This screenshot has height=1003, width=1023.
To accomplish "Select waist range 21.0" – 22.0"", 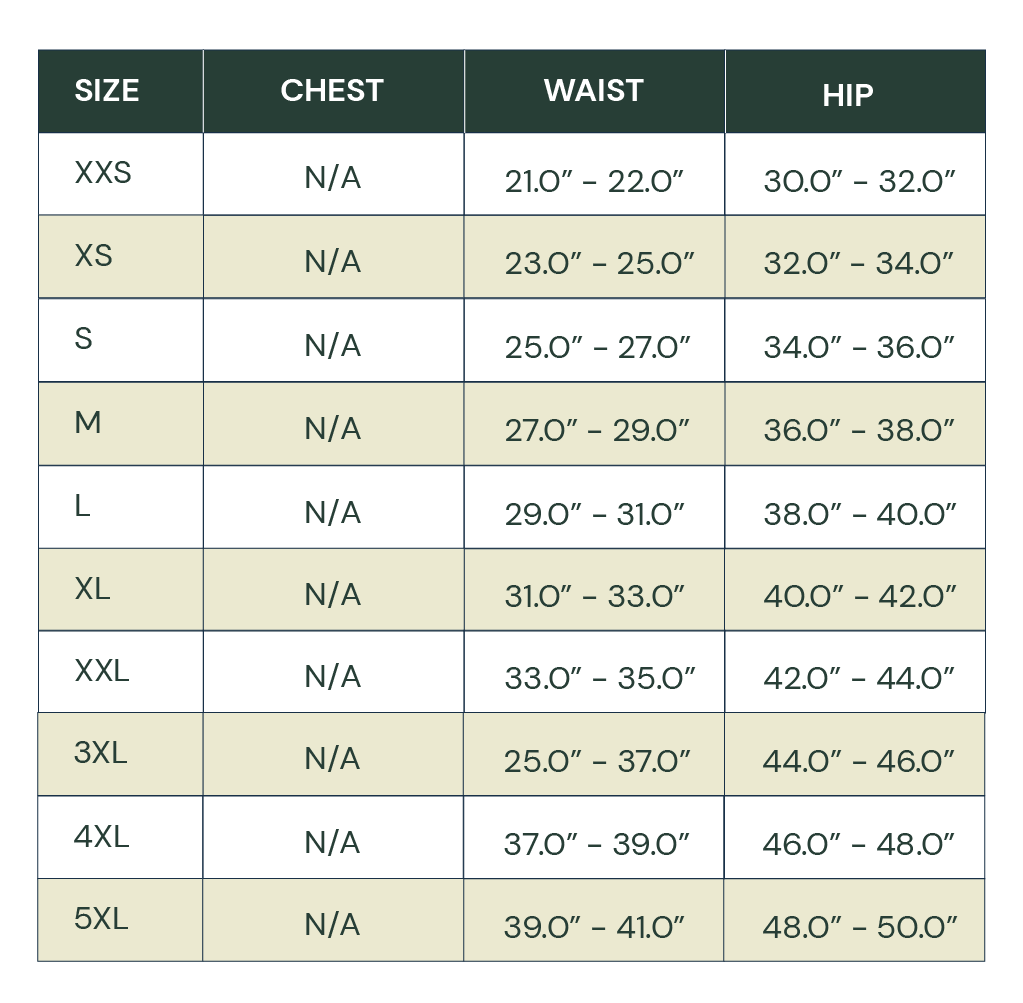I will point(594,182).
